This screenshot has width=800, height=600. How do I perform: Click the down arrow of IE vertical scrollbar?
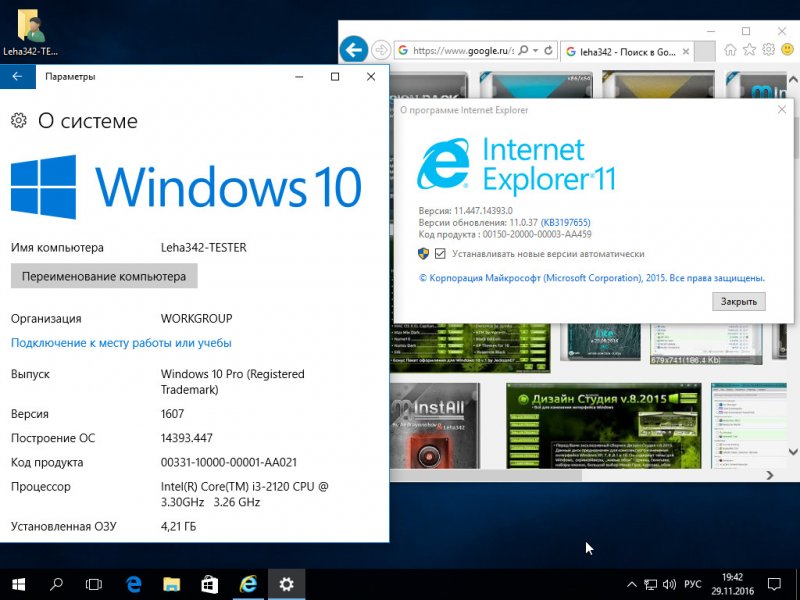(793, 452)
